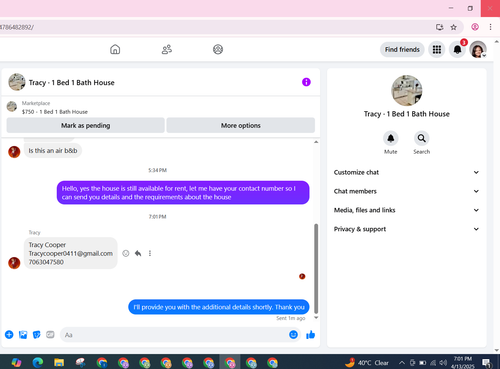
Task: Open Marketplace $750 listing link
Action: 55,112
